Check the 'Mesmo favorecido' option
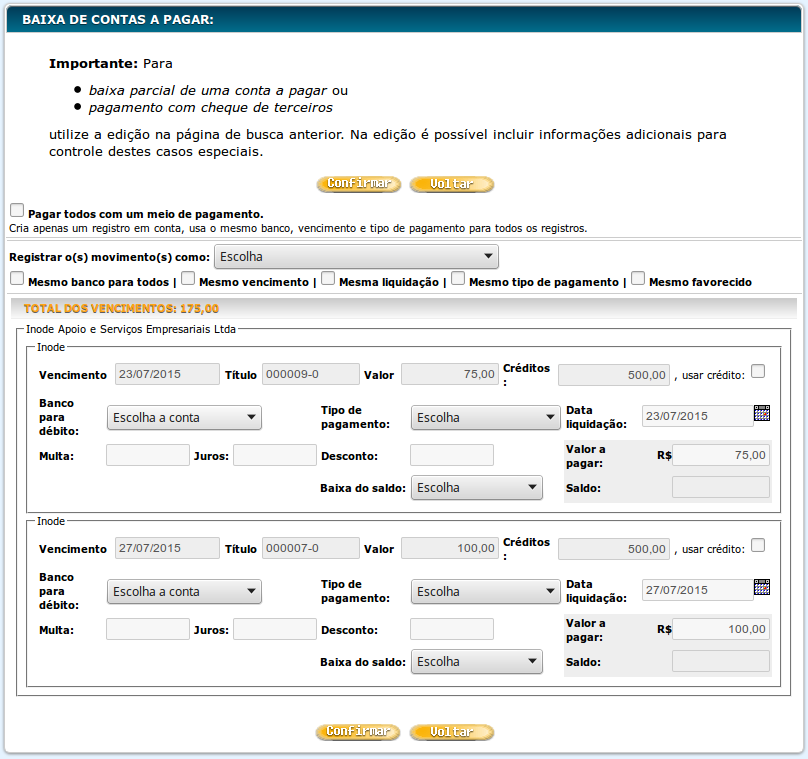 point(638,279)
